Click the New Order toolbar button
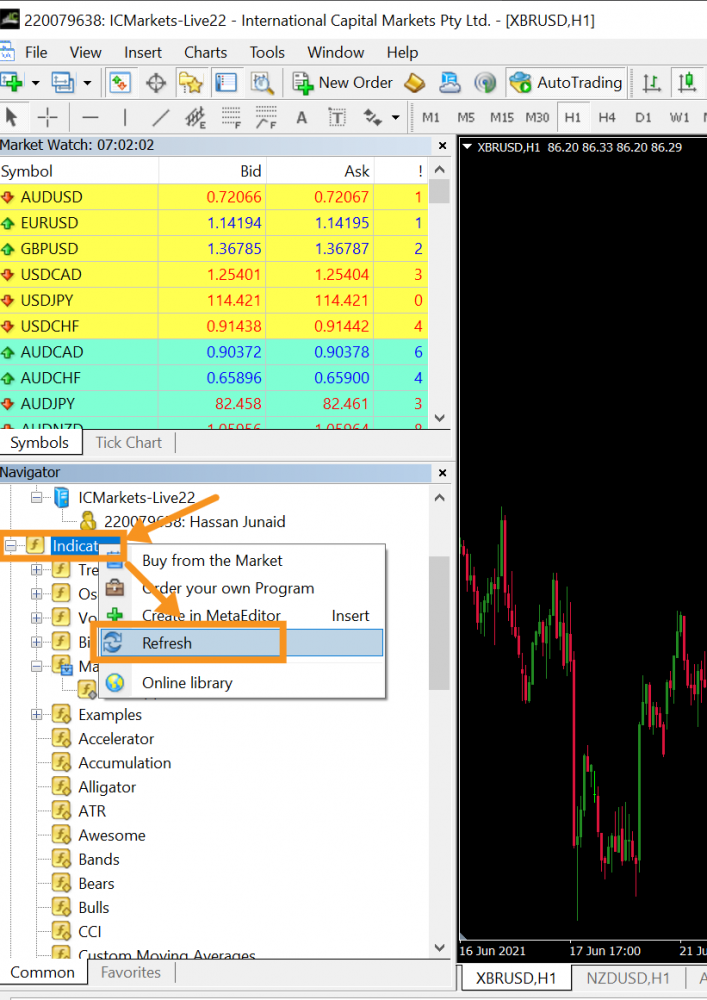This screenshot has height=1000, width=707. point(343,83)
